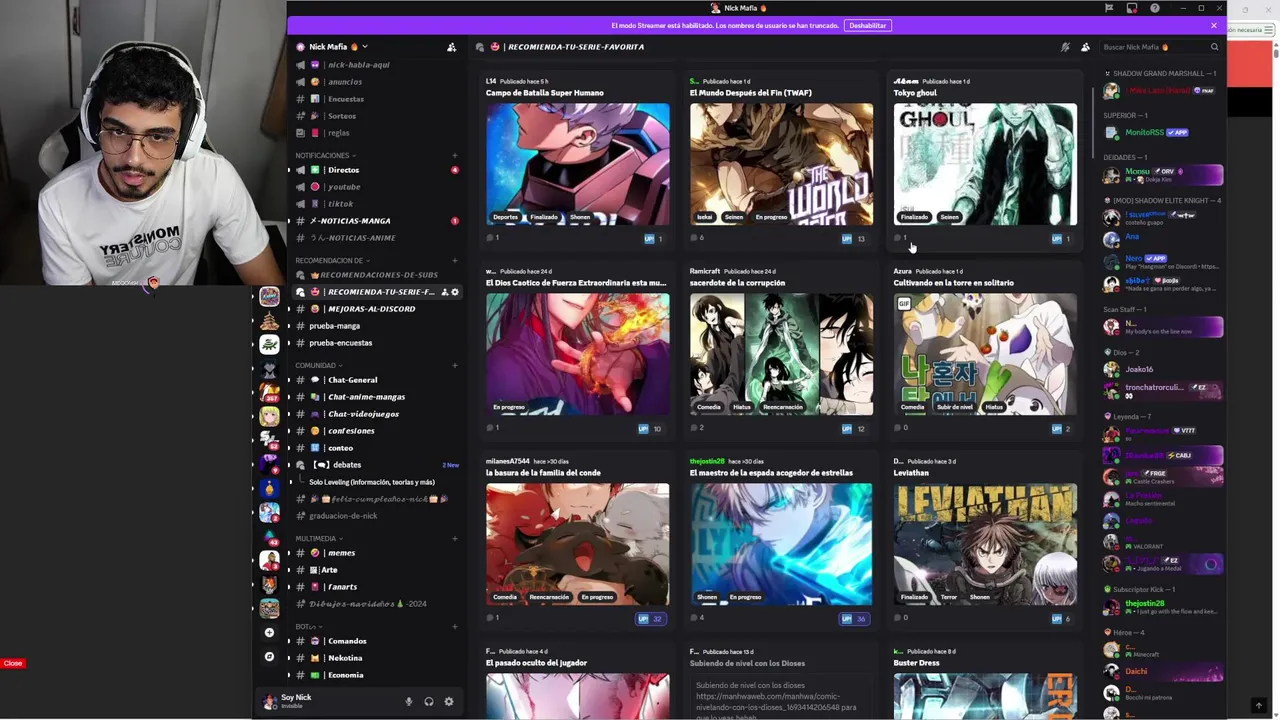Toggle member list icon in header
1280x720 pixels.
point(1085,47)
